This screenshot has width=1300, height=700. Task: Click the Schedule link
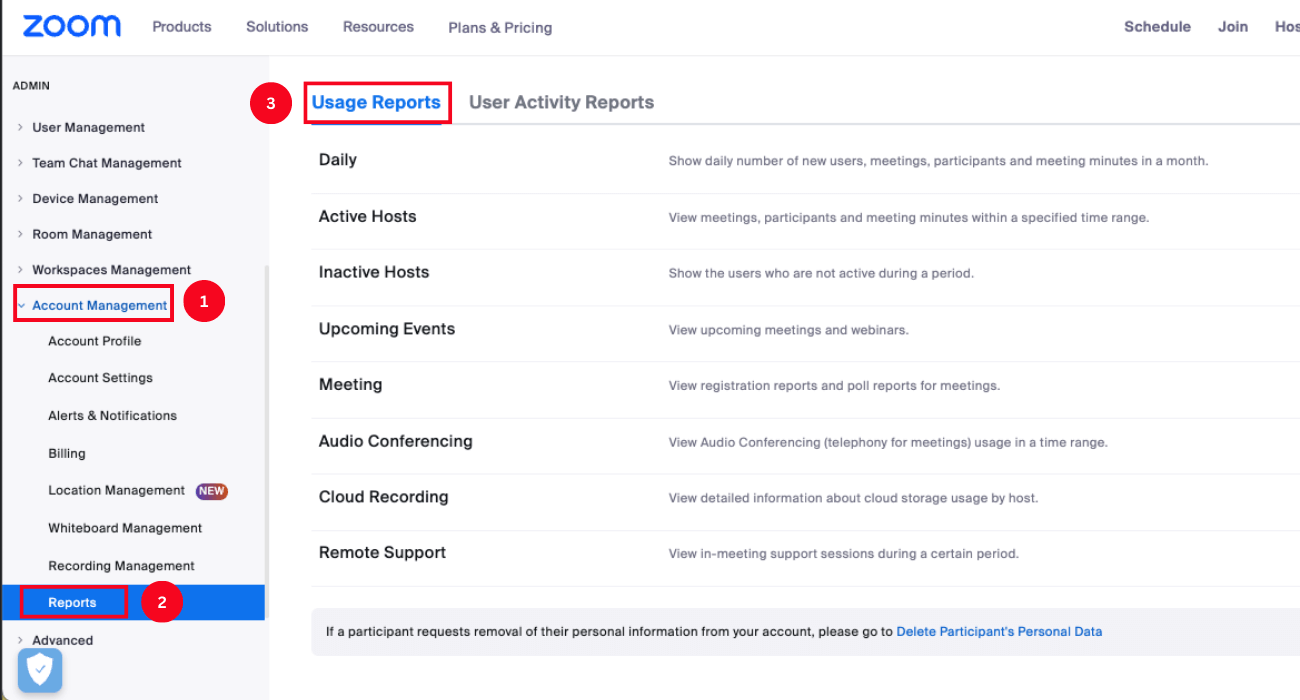point(1157,27)
